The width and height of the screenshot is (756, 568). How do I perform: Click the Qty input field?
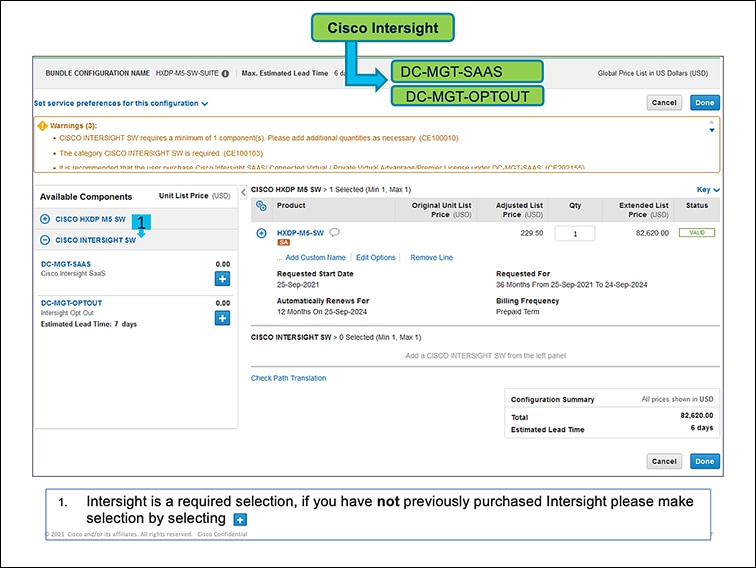pos(575,233)
